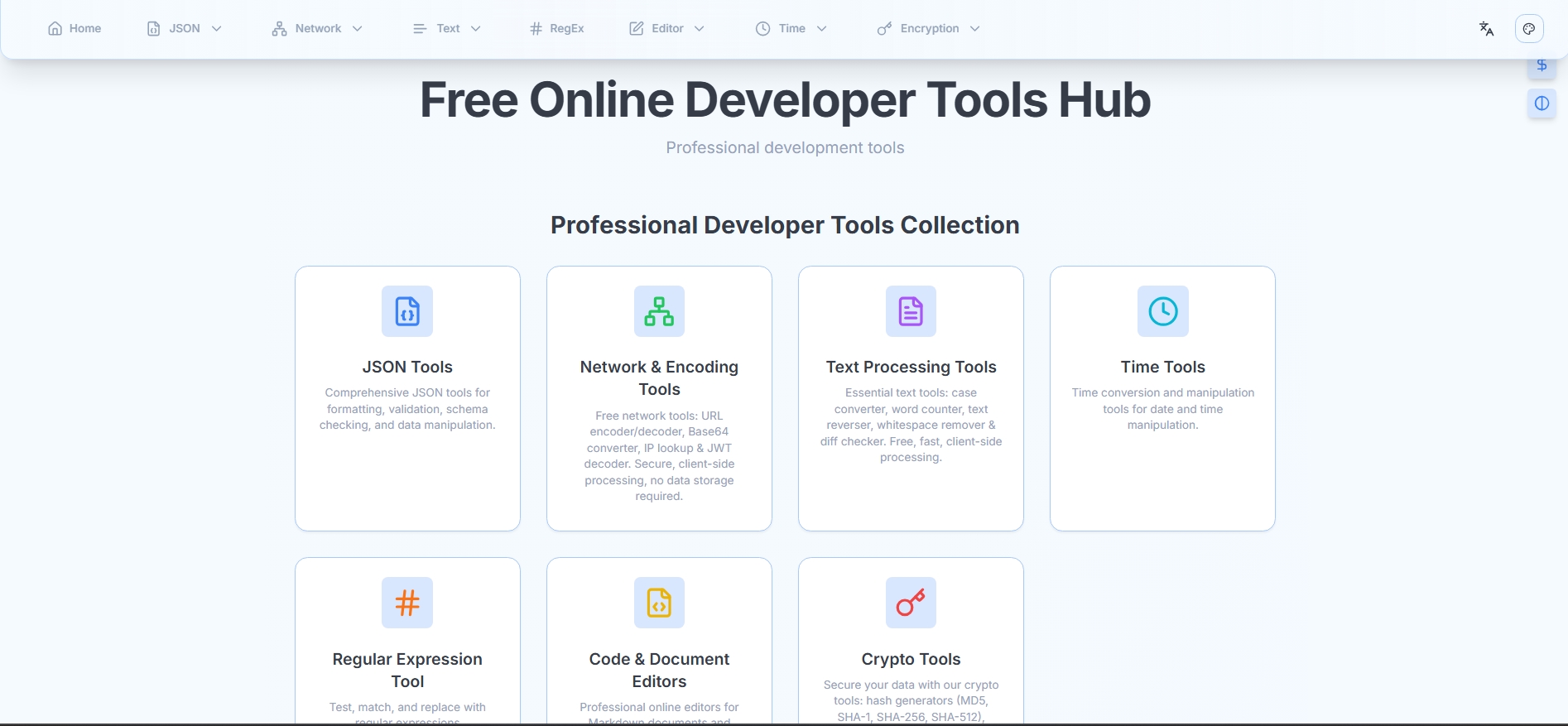Screen dimensions: 1568x726
Task: Click the orange hash icon for Regular Expression
Action: tap(407, 603)
